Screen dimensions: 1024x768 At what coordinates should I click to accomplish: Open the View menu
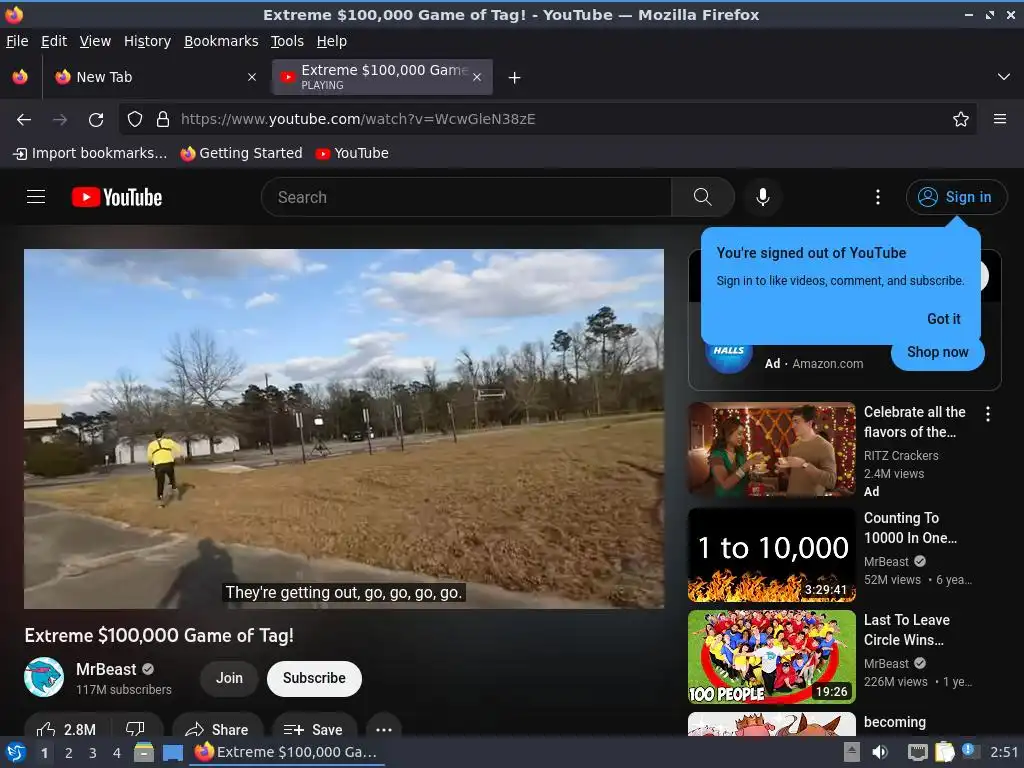[x=95, y=41]
